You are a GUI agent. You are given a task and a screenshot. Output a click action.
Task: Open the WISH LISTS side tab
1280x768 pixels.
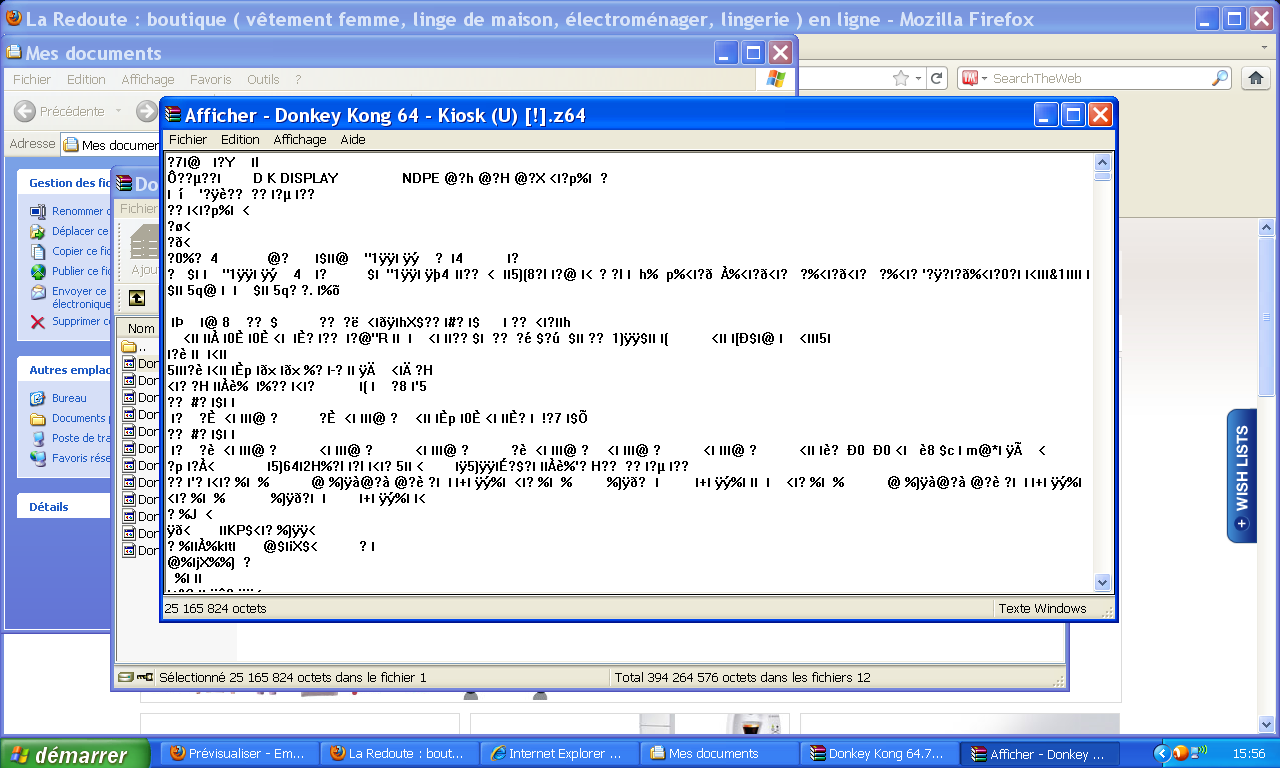1241,475
